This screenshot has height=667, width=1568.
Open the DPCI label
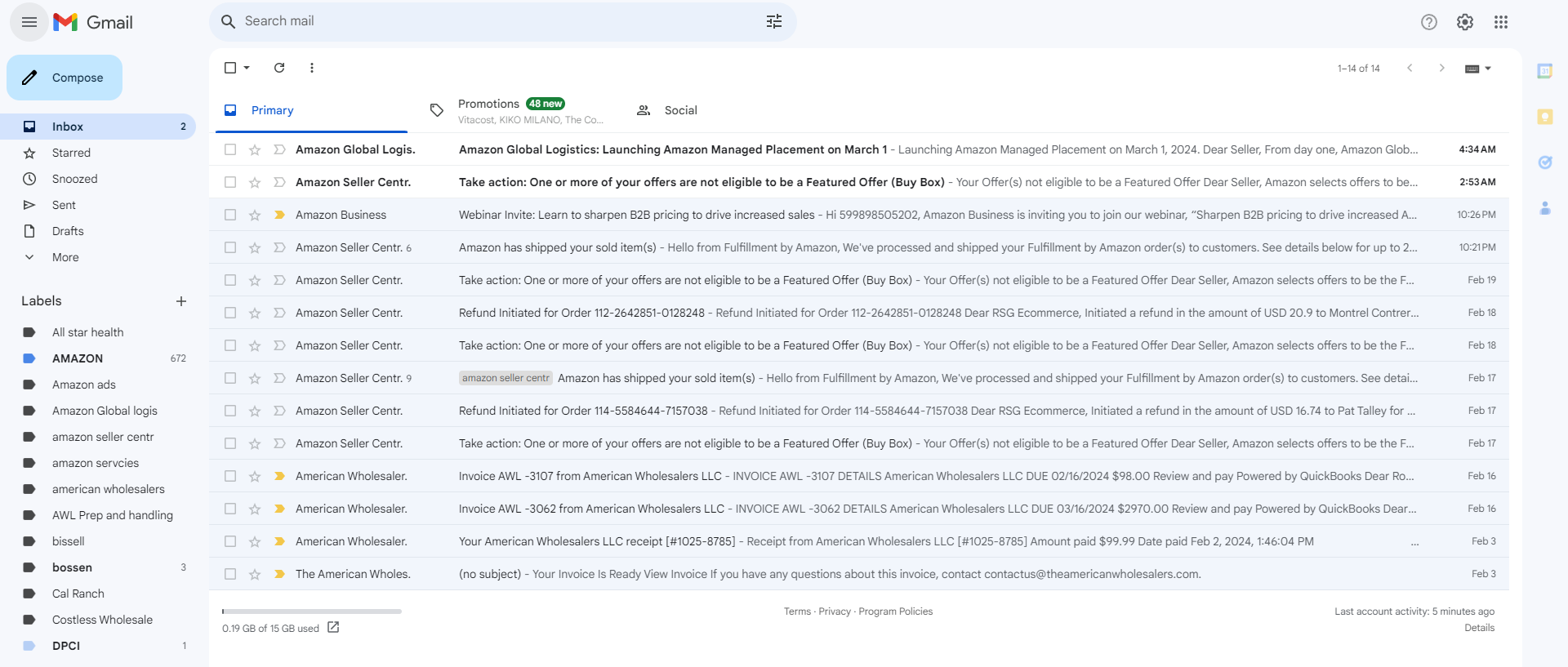98,646
